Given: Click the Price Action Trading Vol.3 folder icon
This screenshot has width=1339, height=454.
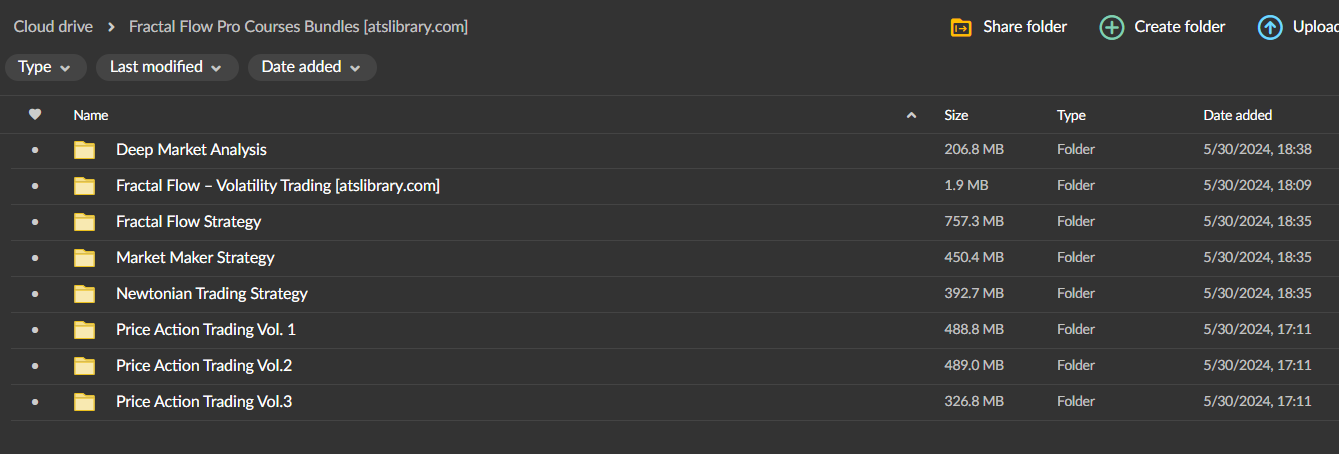Looking at the screenshot, I should click(x=85, y=402).
